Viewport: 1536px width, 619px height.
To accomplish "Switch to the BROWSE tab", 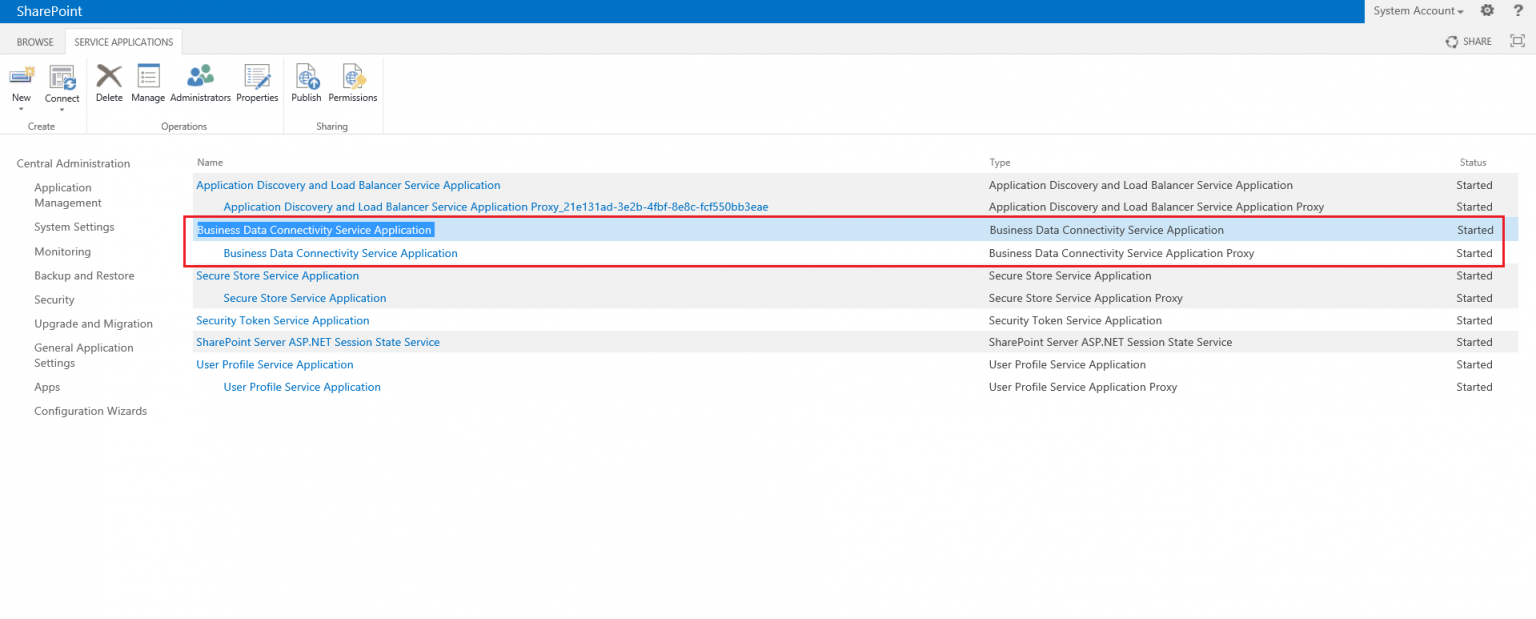I will 35,41.
